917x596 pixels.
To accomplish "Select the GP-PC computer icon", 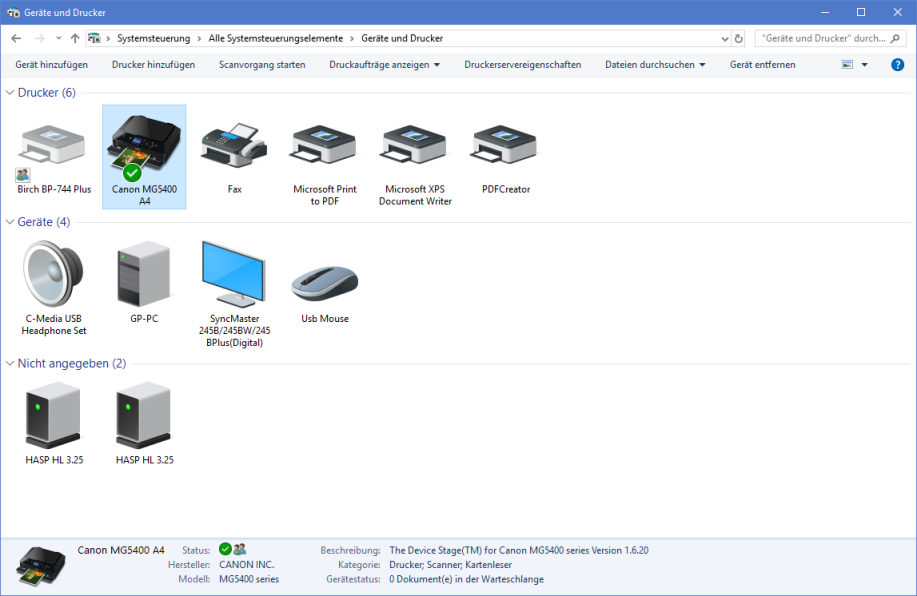I will coord(144,282).
